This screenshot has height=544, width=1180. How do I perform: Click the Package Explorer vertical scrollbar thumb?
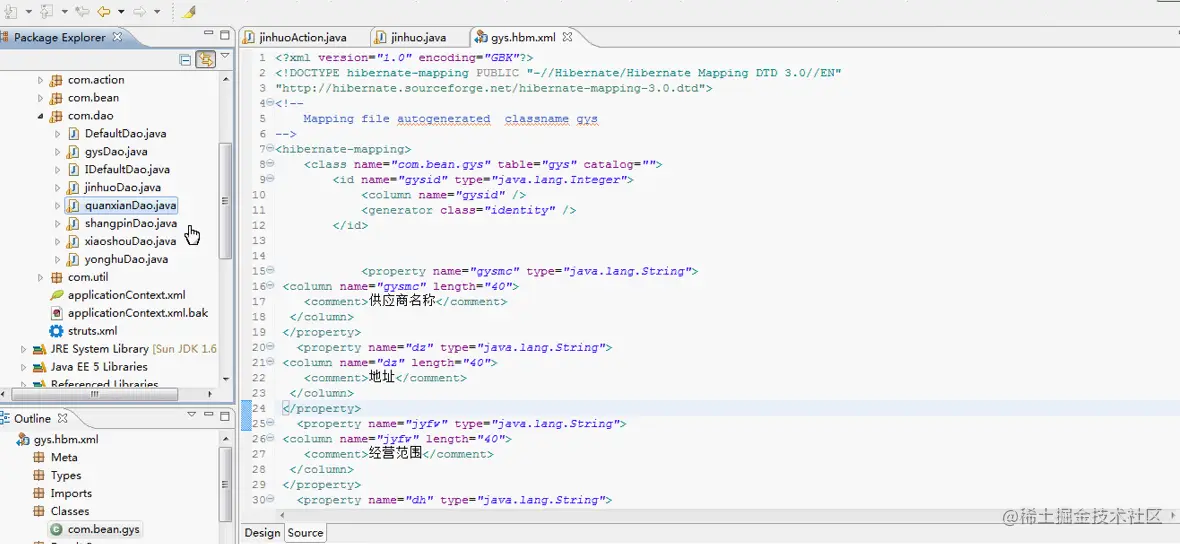click(224, 201)
